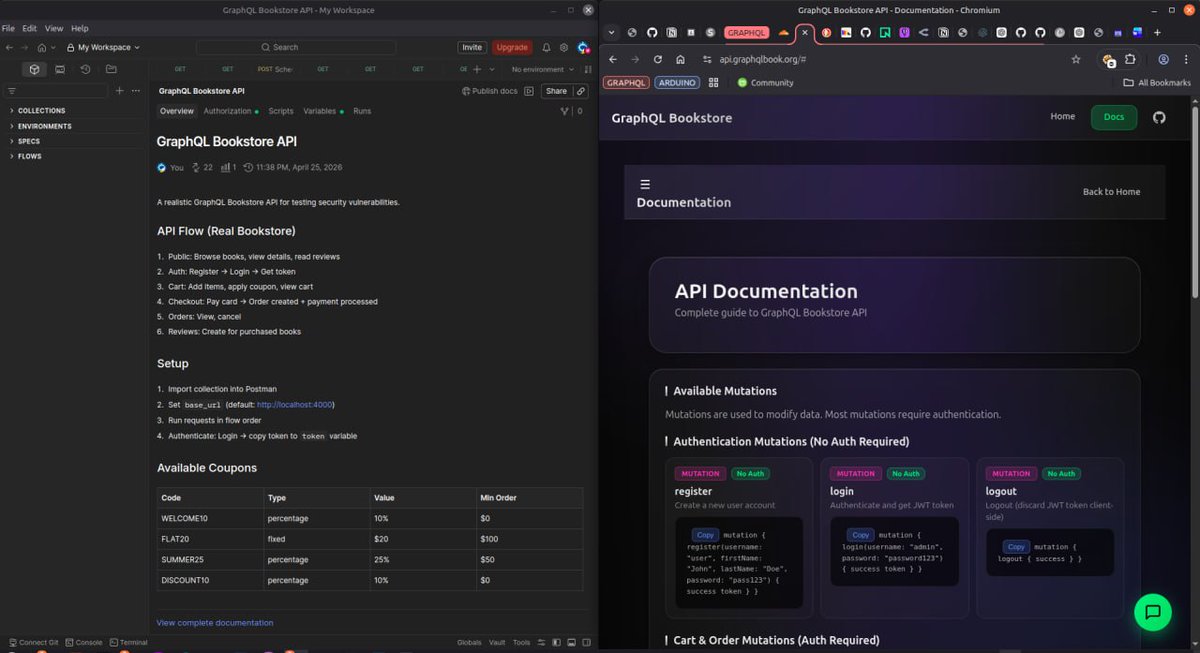Open the green chat bubble widget

1152,612
